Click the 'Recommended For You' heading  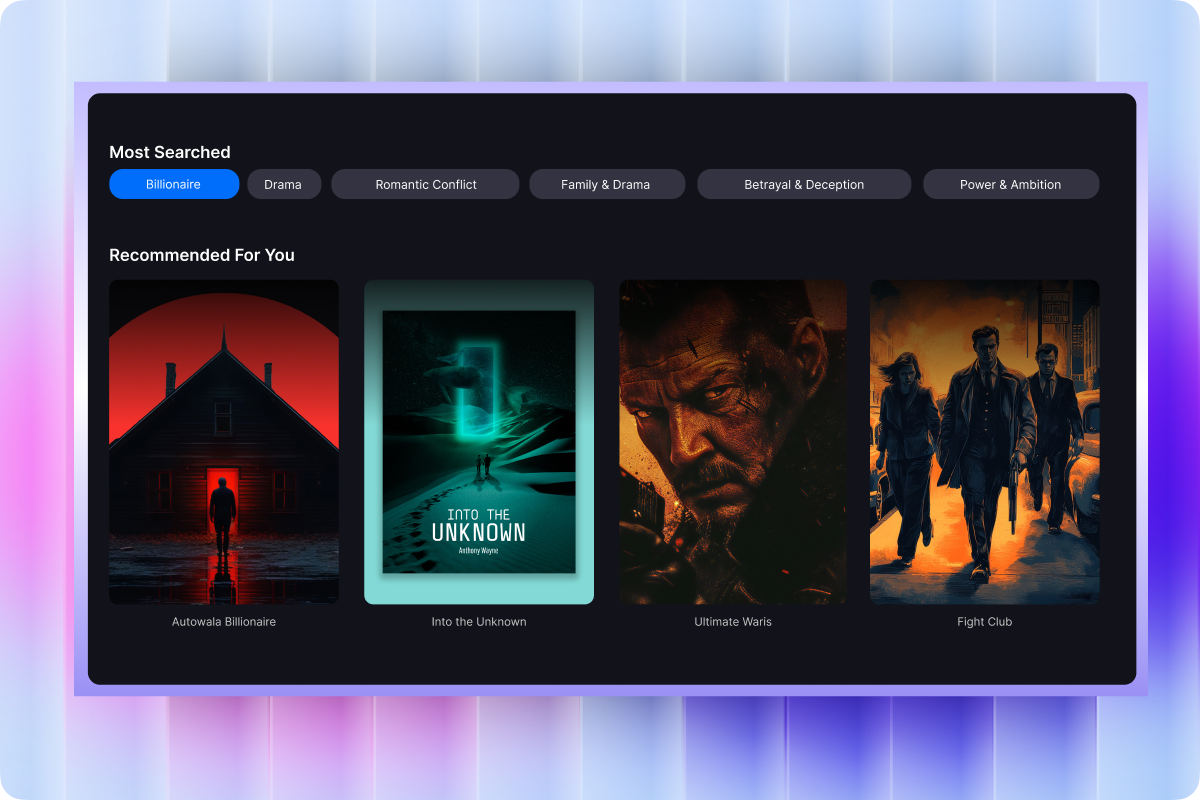coord(202,255)
